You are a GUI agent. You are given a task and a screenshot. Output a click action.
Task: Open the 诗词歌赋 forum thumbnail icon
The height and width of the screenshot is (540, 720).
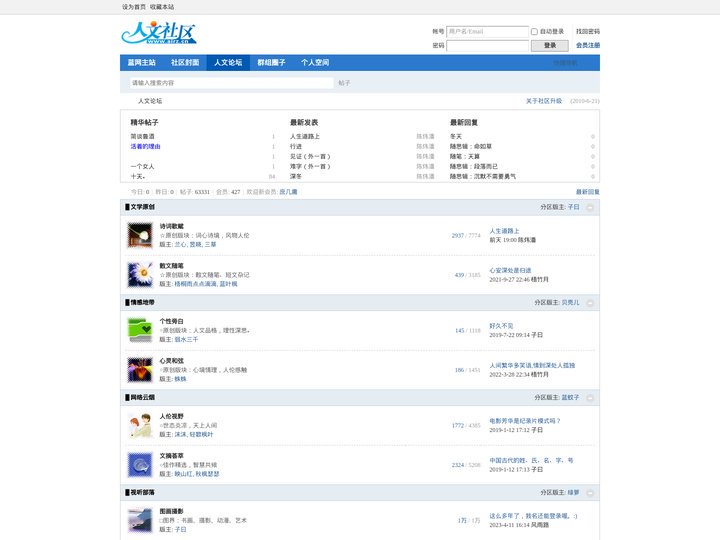(x=140, y=235)
